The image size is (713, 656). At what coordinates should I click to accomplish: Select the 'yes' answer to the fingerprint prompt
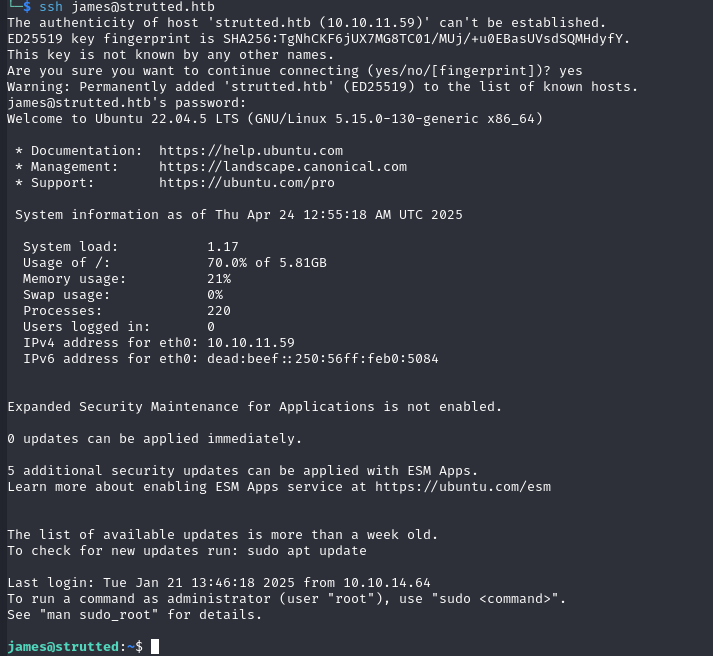(x=571, y=71)
